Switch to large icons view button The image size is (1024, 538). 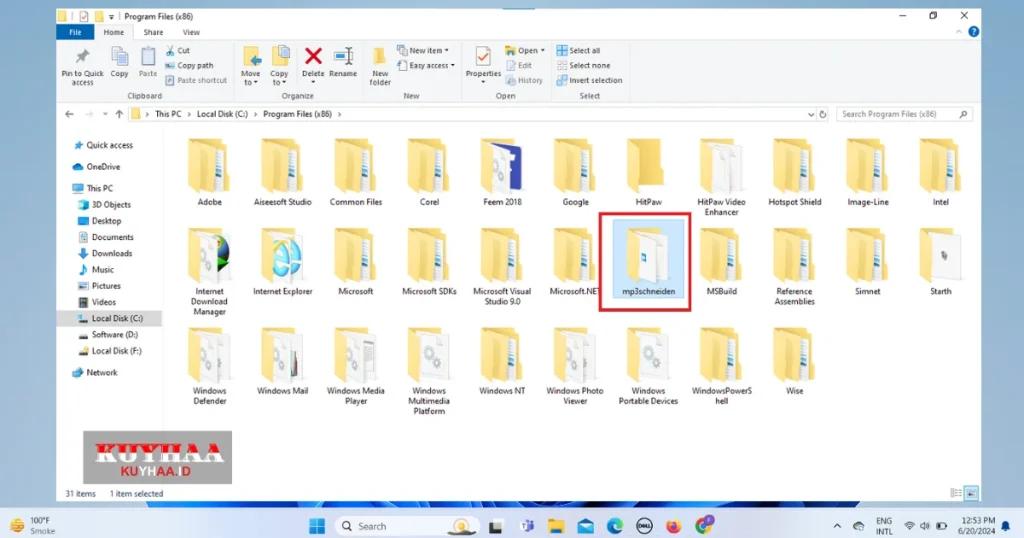click(972, 494)
